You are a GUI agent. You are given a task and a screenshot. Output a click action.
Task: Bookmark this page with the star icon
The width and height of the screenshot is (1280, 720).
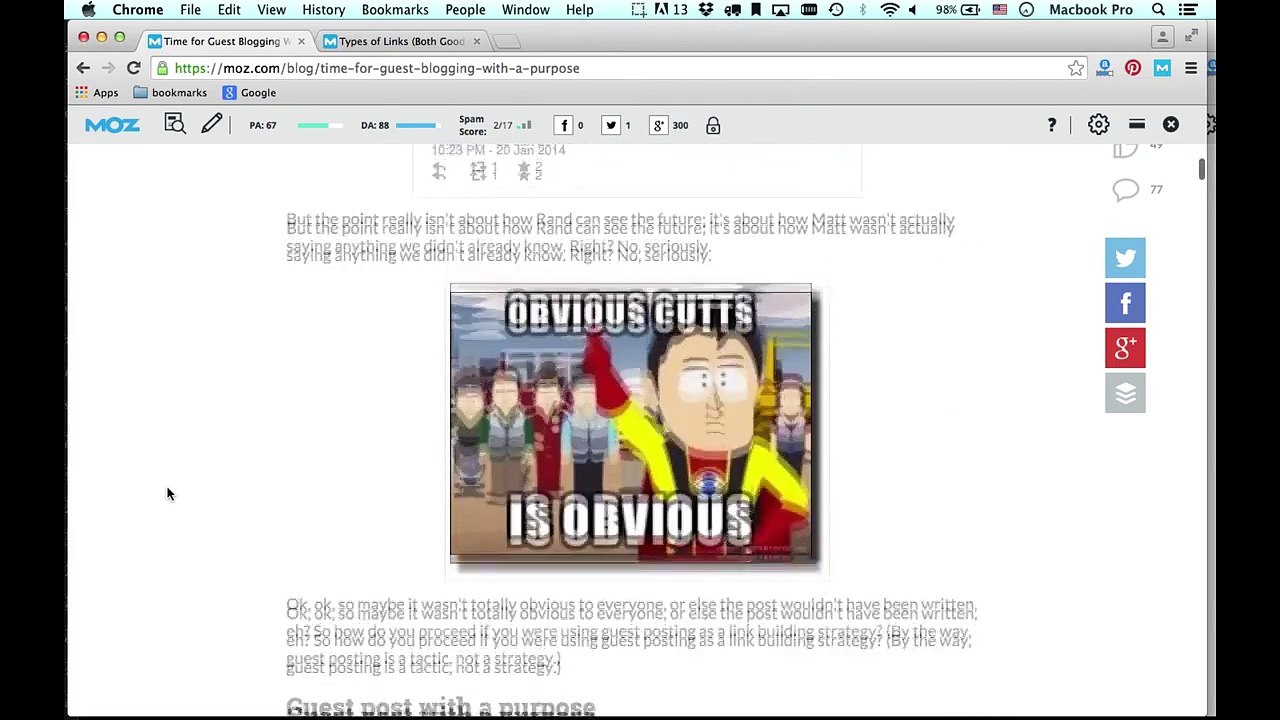coord(1076,68)
